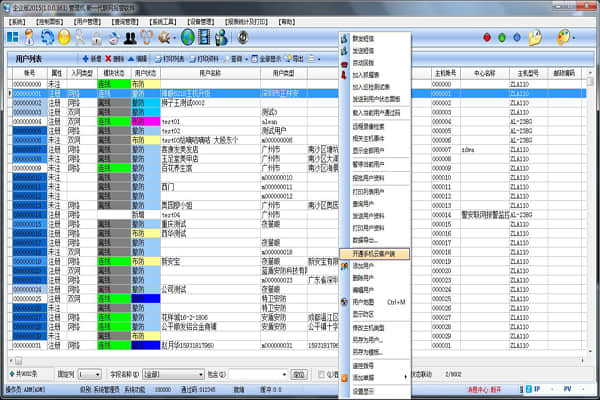Viewport: 600px width, 400px height.
Task: Toggle the checkbox beside the 定位 button
Action: [x=321, y=374]
